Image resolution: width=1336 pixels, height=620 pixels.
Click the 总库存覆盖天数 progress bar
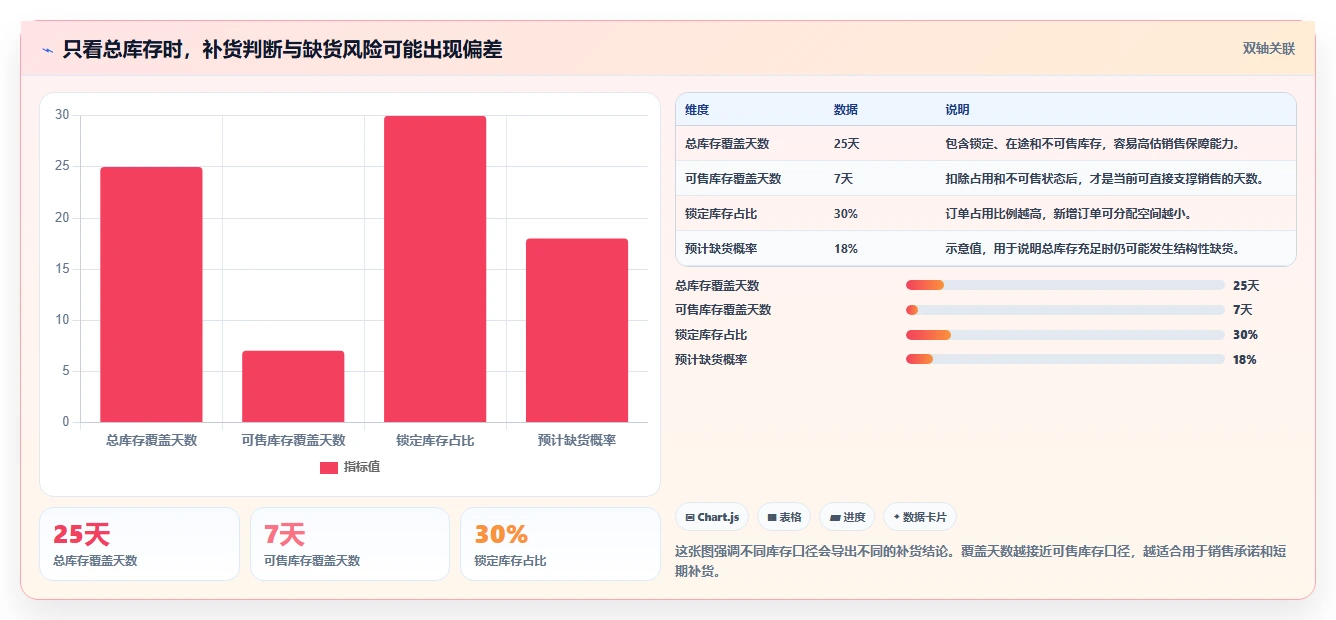pos(1065,285)
